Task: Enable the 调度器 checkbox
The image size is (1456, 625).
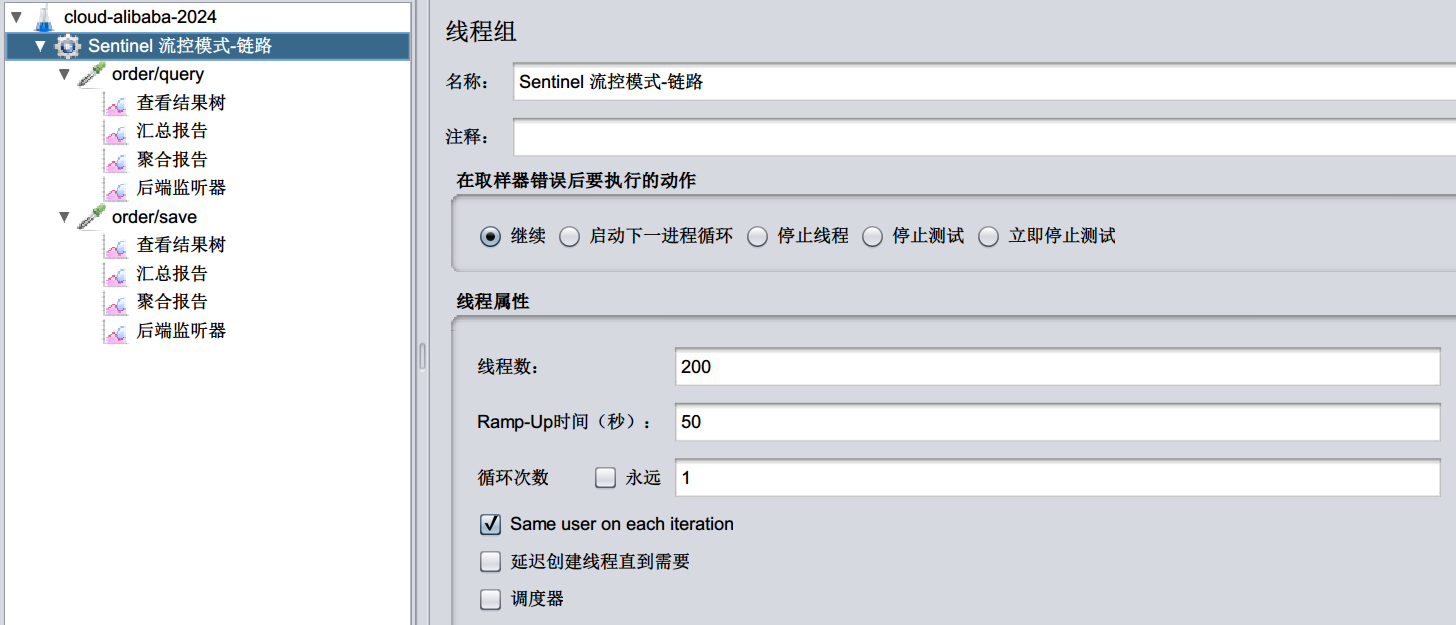Action: coord(491,600)
